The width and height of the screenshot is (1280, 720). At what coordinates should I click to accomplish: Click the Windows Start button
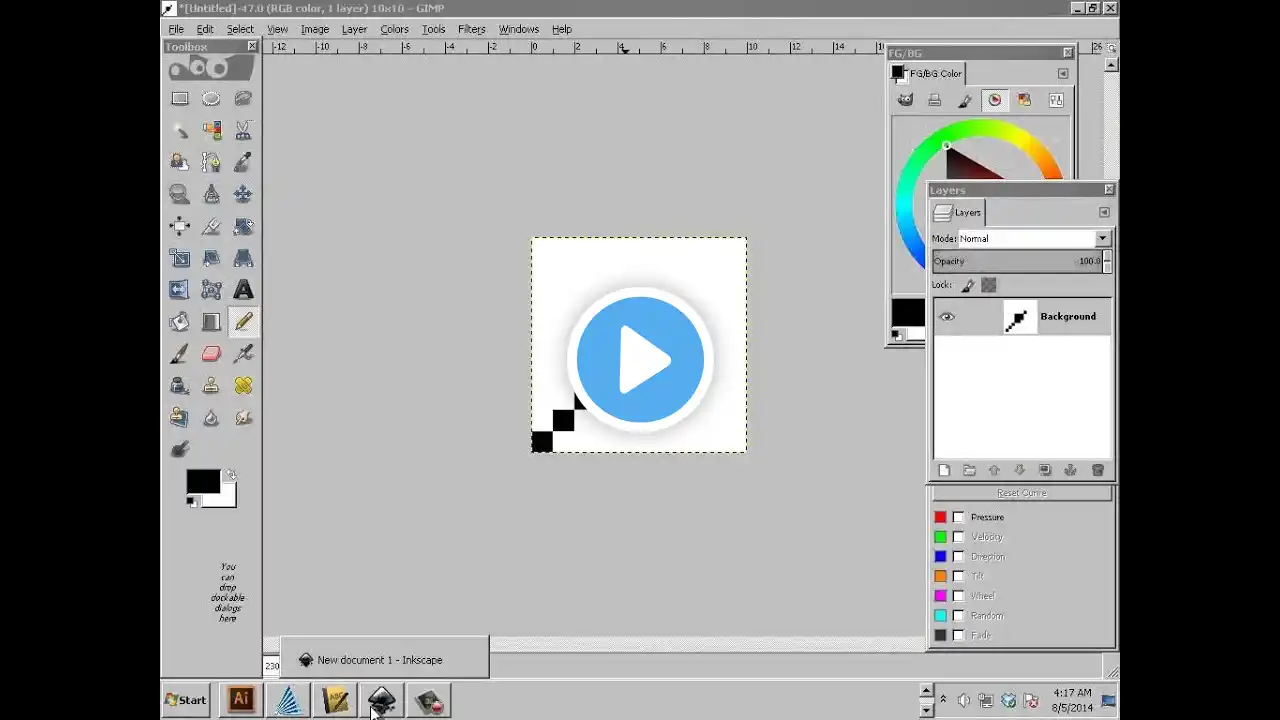(x=186, y=700)
